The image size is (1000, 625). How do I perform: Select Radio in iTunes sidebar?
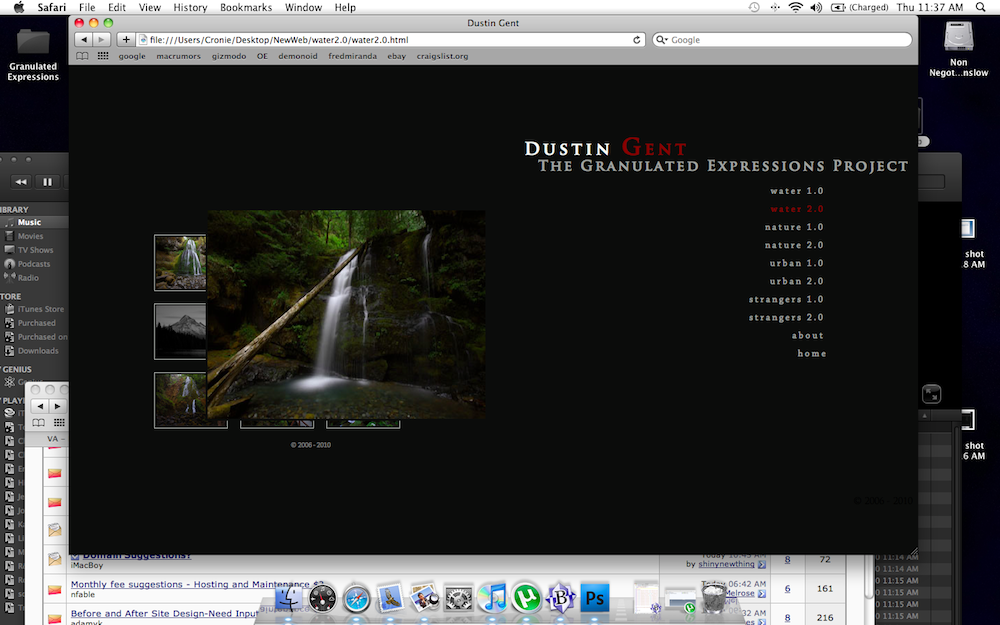tap(28, 277)
